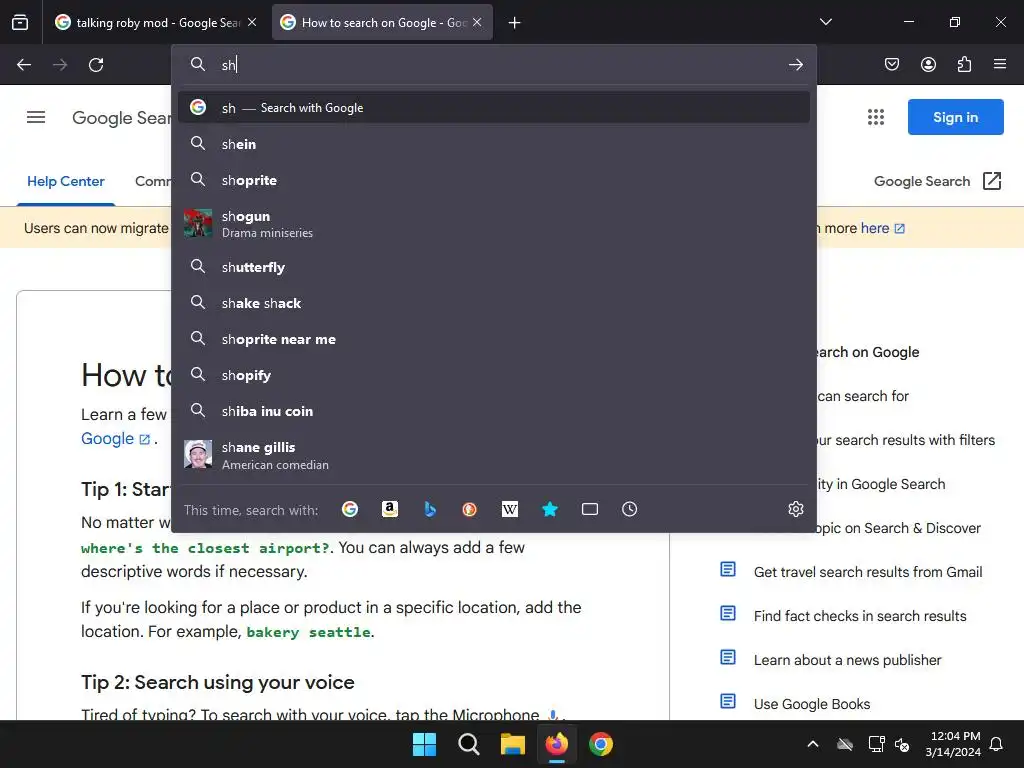Choose the shutterfly suggestion
1024x768 pixels.
point(494,267)
